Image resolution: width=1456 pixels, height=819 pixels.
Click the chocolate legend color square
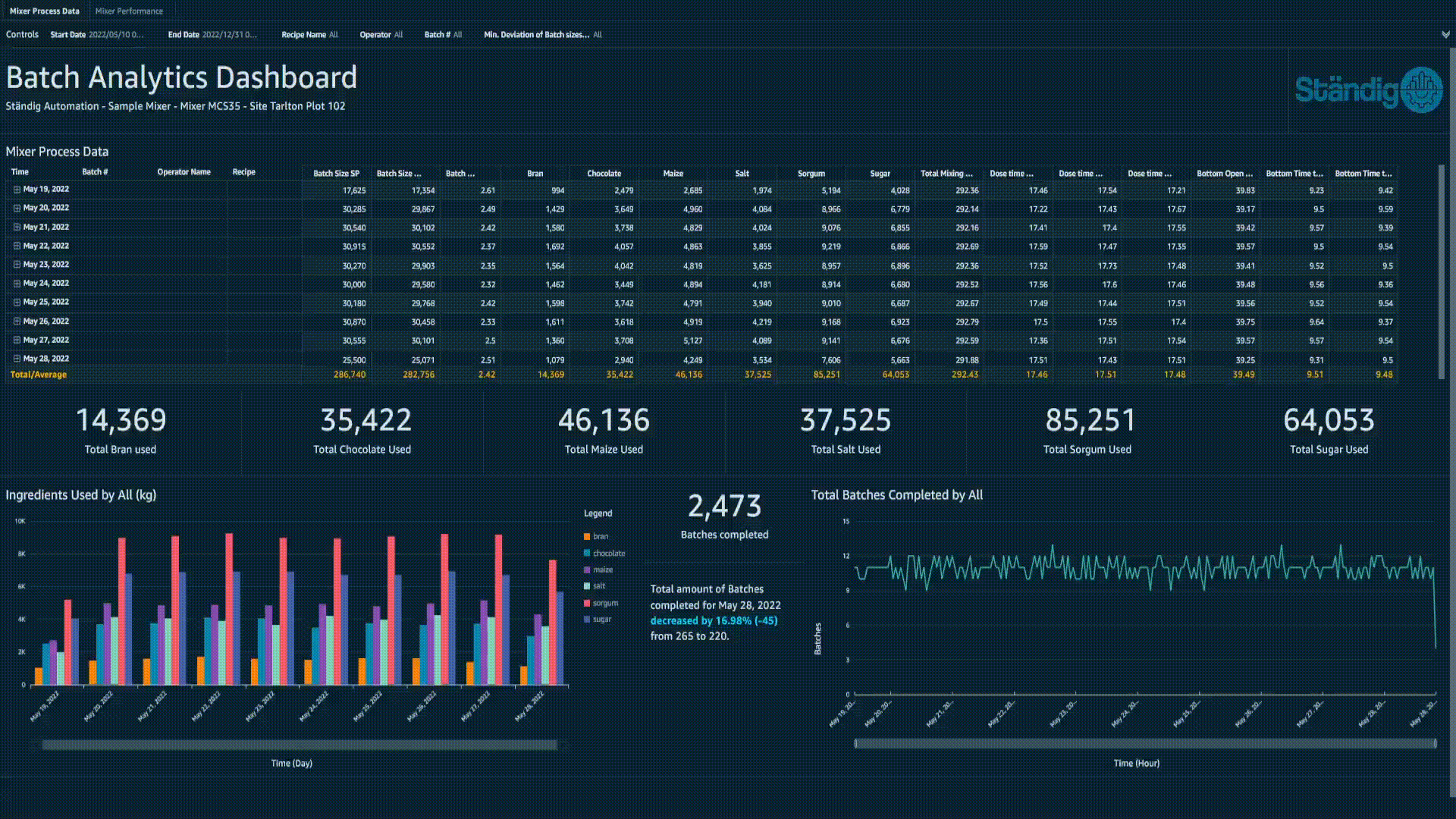click(587, 554)
